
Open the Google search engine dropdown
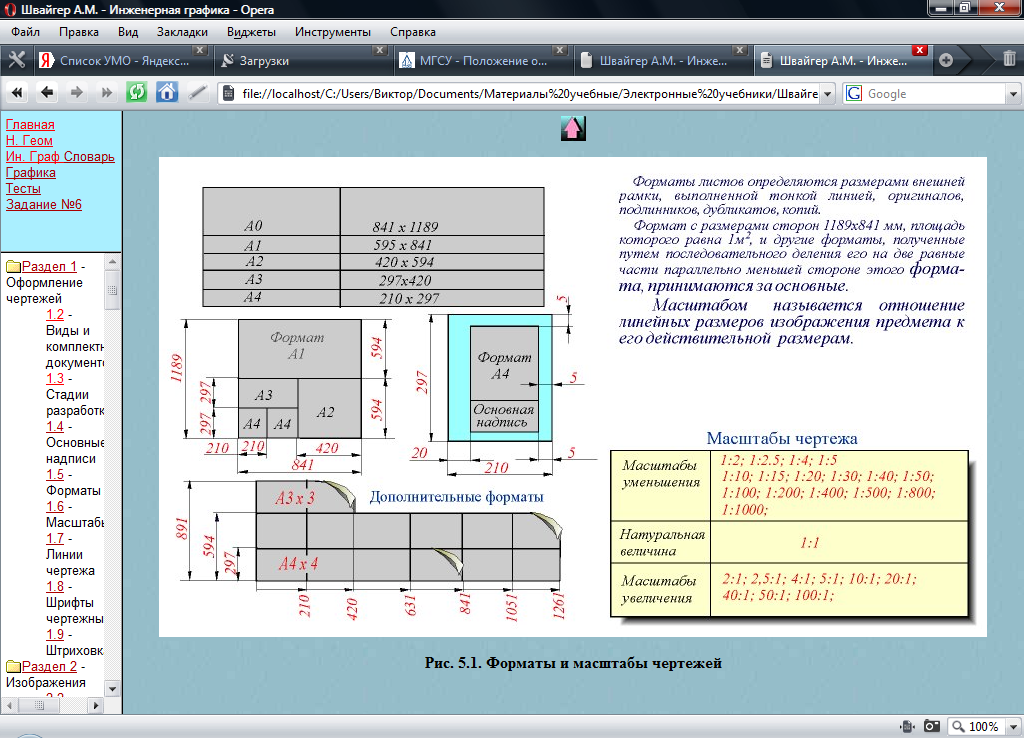coord(1013,93)
